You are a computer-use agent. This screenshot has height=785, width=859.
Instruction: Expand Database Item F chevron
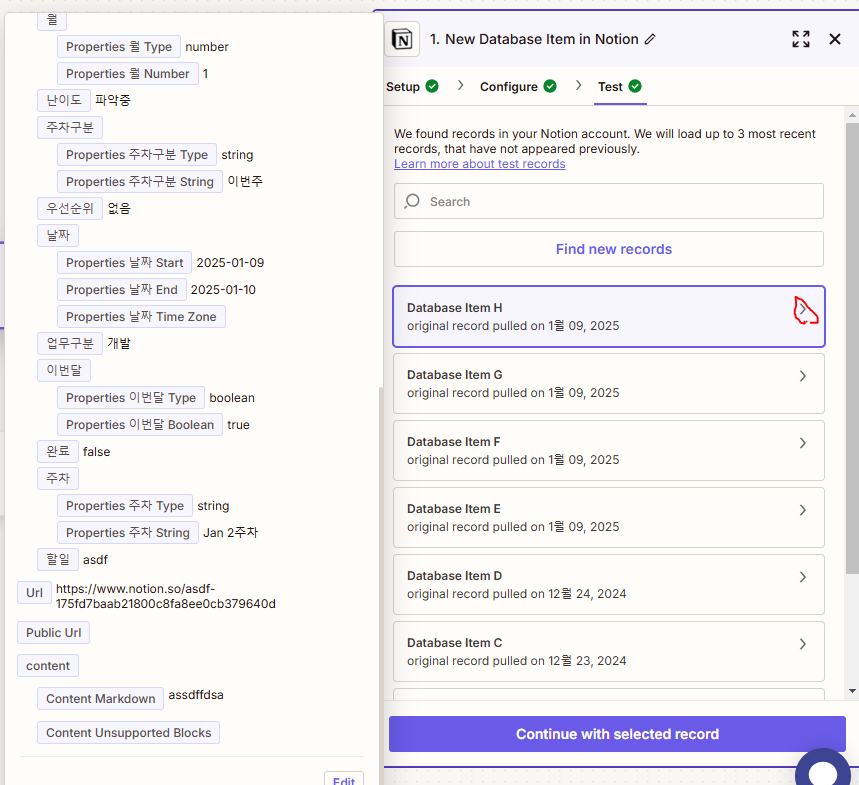[x=803, y=443]
